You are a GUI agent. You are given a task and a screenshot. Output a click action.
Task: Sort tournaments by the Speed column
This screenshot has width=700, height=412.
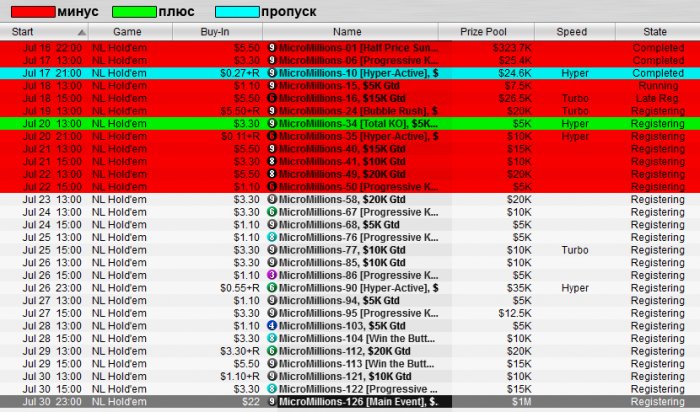tap(571, 32)
